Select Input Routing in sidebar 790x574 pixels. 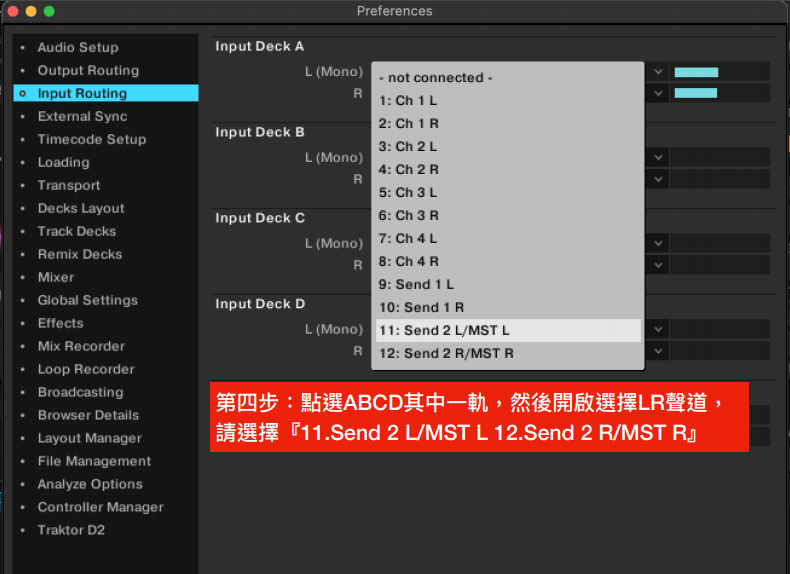pos(106,93)
